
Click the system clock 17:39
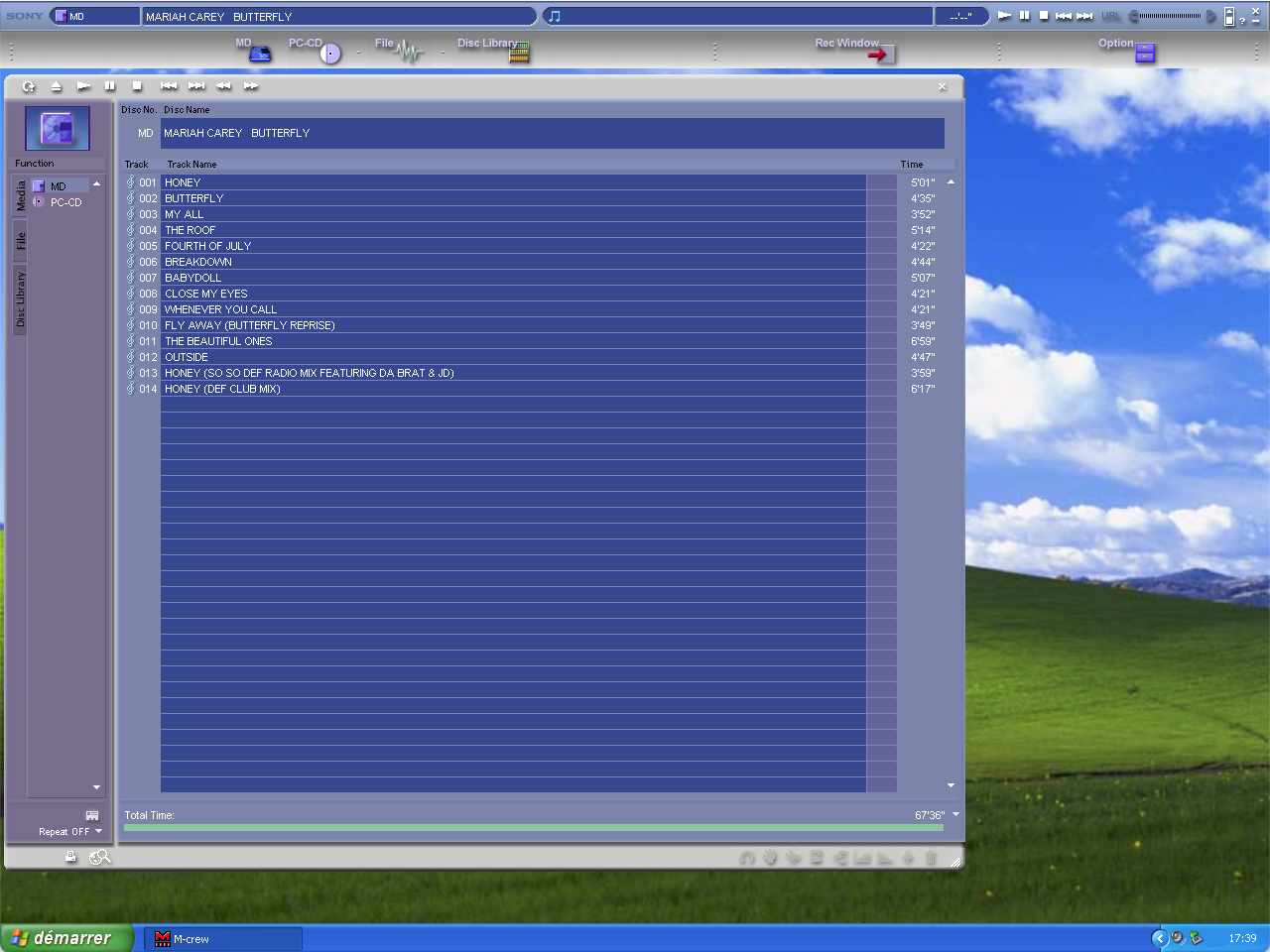[x=1242, y=938]
